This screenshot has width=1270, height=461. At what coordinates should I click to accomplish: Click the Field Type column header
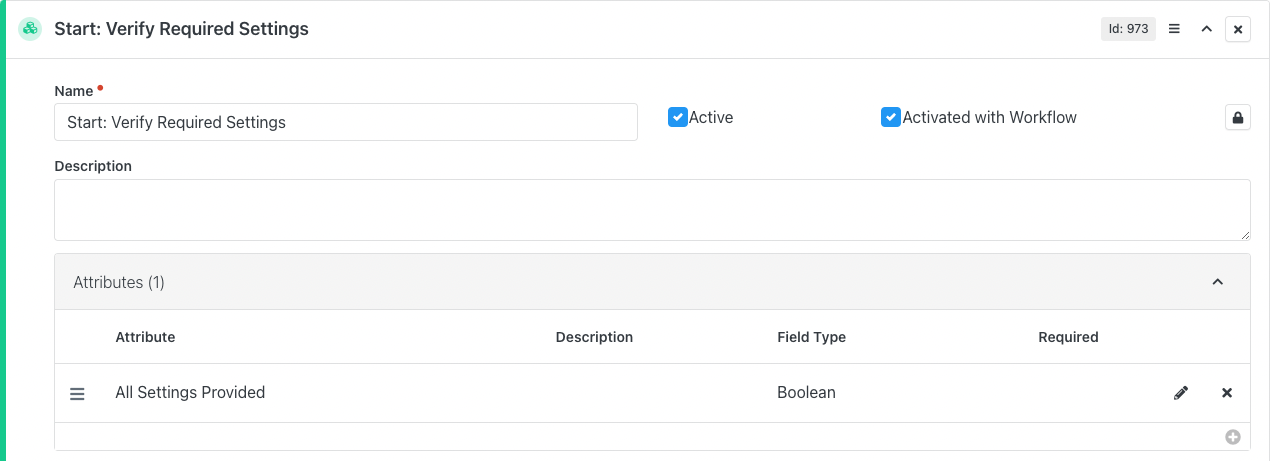pyautogui.click(x=811, y=337)
